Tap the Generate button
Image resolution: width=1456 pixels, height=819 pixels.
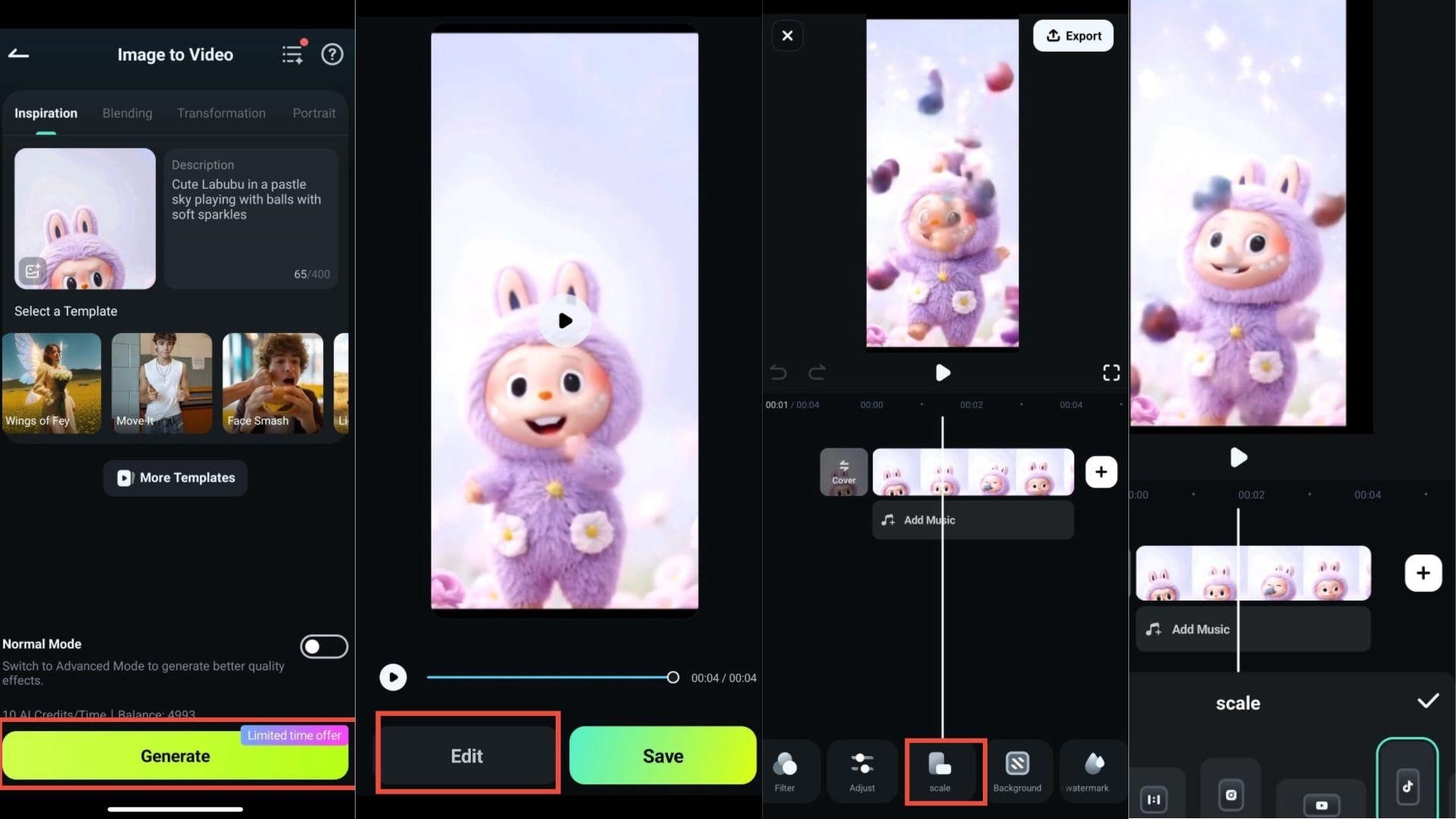(x=175, y=755)
